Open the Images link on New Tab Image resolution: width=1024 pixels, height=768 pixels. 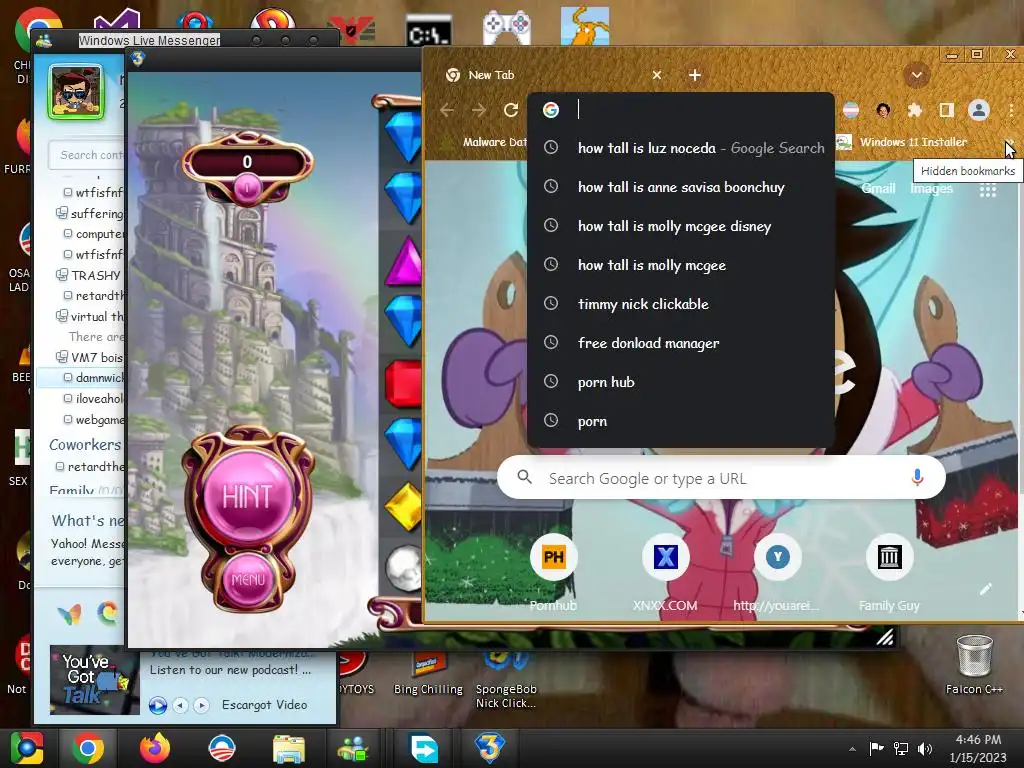point(931,189)
